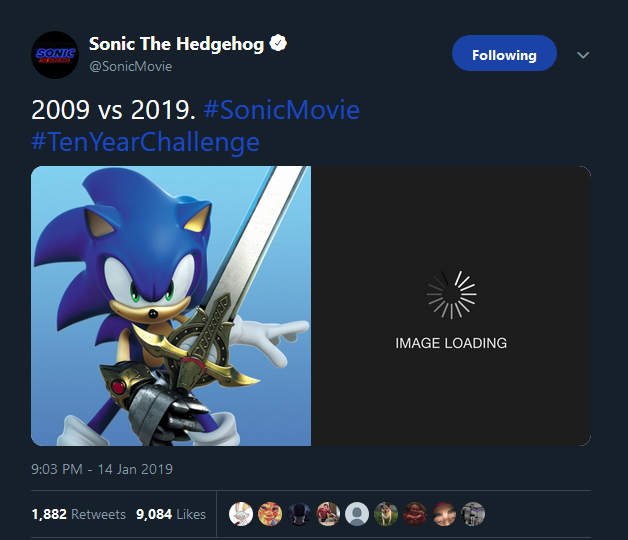Open the tweet timestamp 14 Jan 2019

pos(102,468)
